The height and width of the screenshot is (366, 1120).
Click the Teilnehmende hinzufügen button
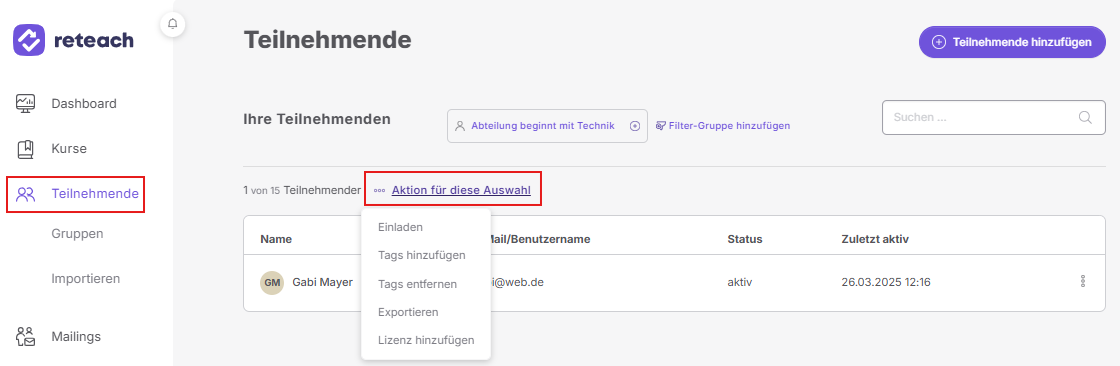1012,42
